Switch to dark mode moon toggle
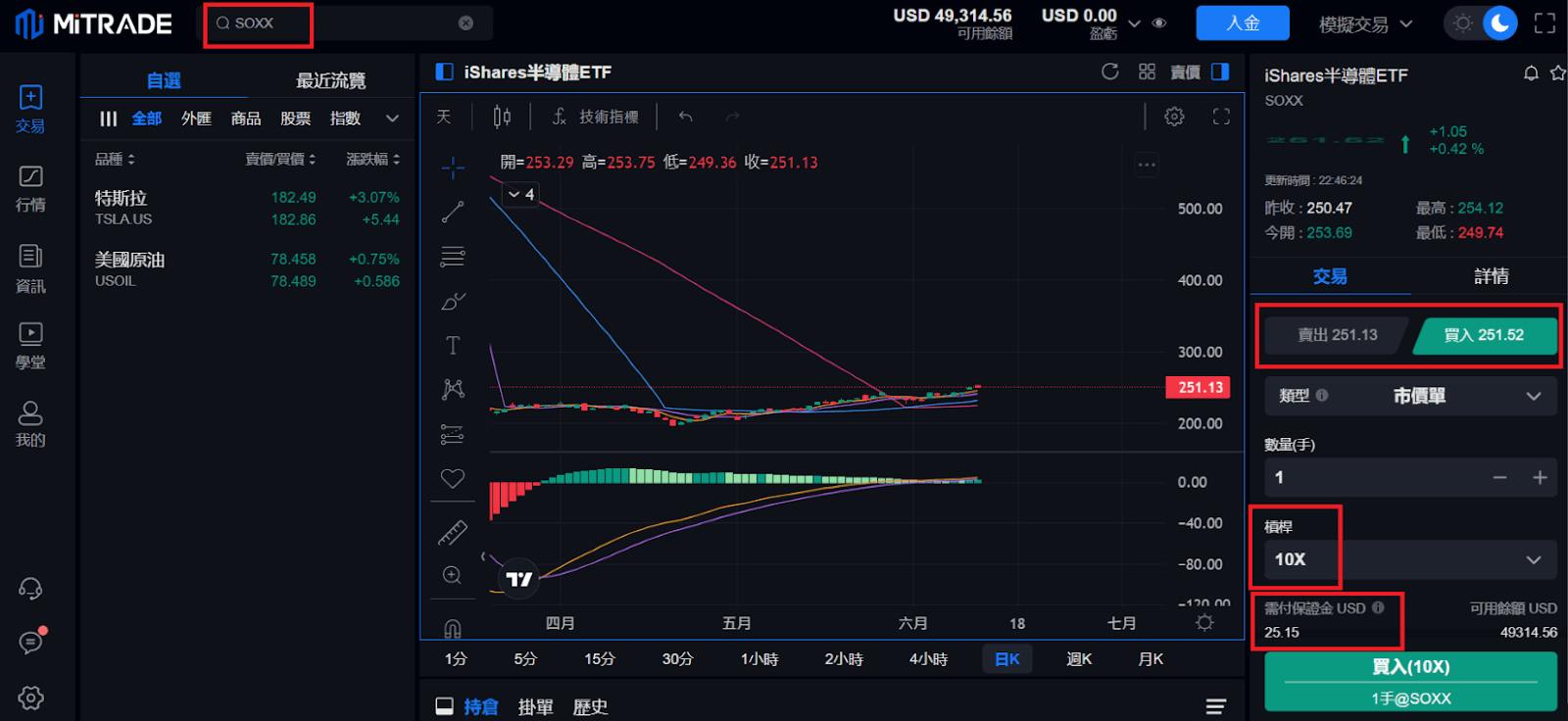Screen dimensions: 1568x721 point(1499,24)
